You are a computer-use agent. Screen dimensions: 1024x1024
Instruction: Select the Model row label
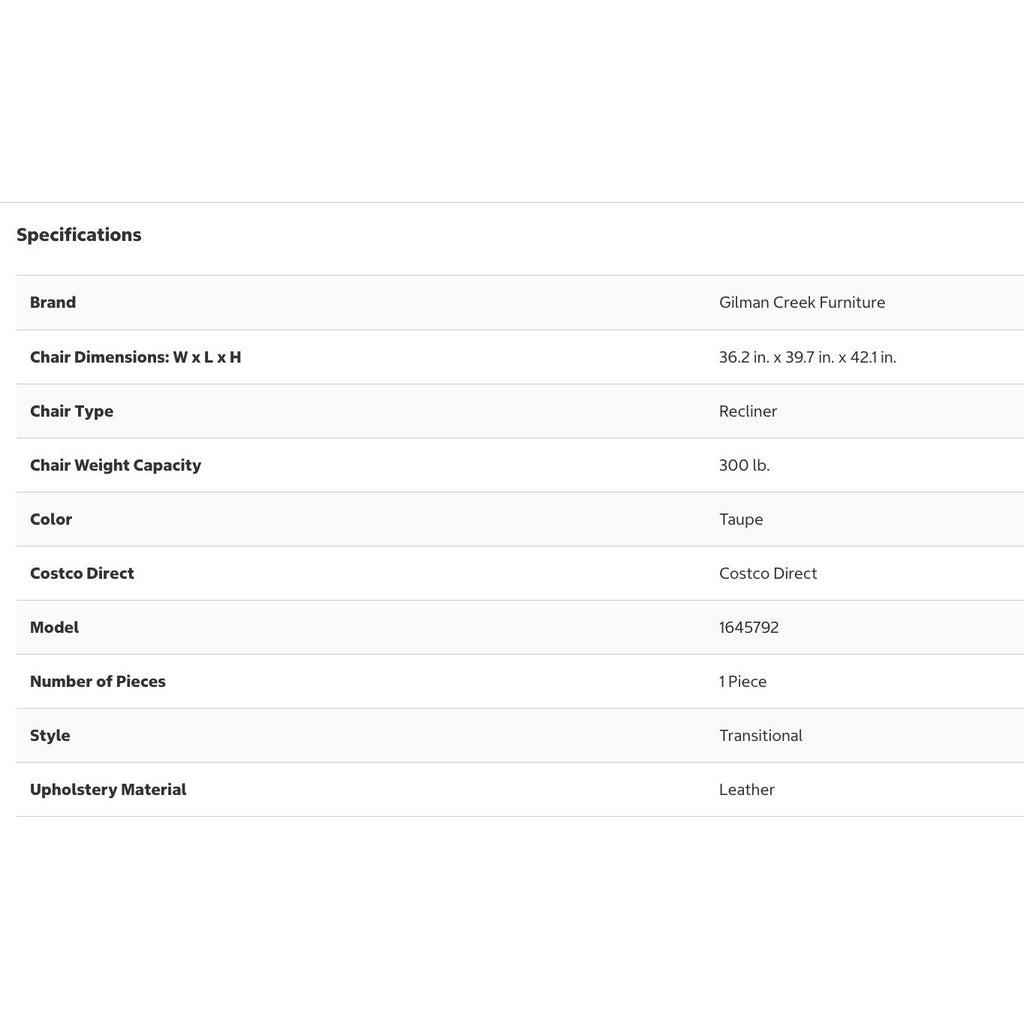tap(54, 628)
